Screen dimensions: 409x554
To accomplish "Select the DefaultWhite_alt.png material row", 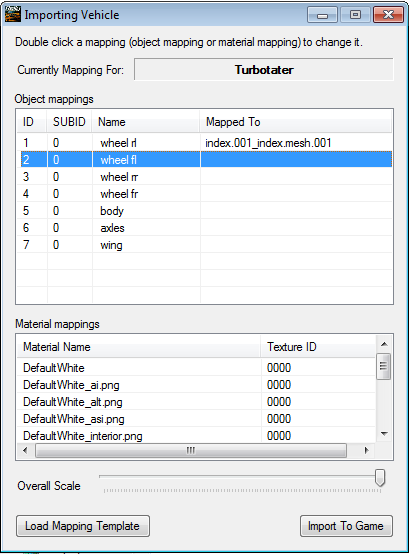I will click(196, 402).
